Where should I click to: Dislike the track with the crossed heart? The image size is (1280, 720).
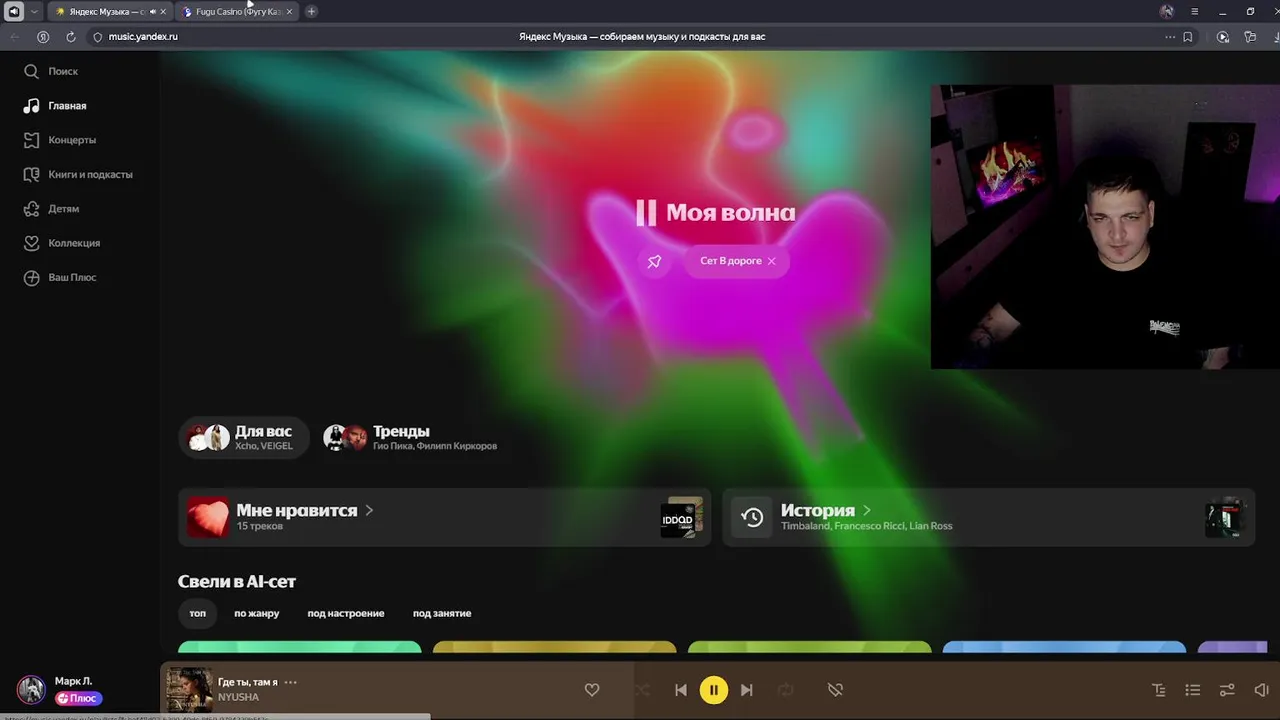coord(836,690)
